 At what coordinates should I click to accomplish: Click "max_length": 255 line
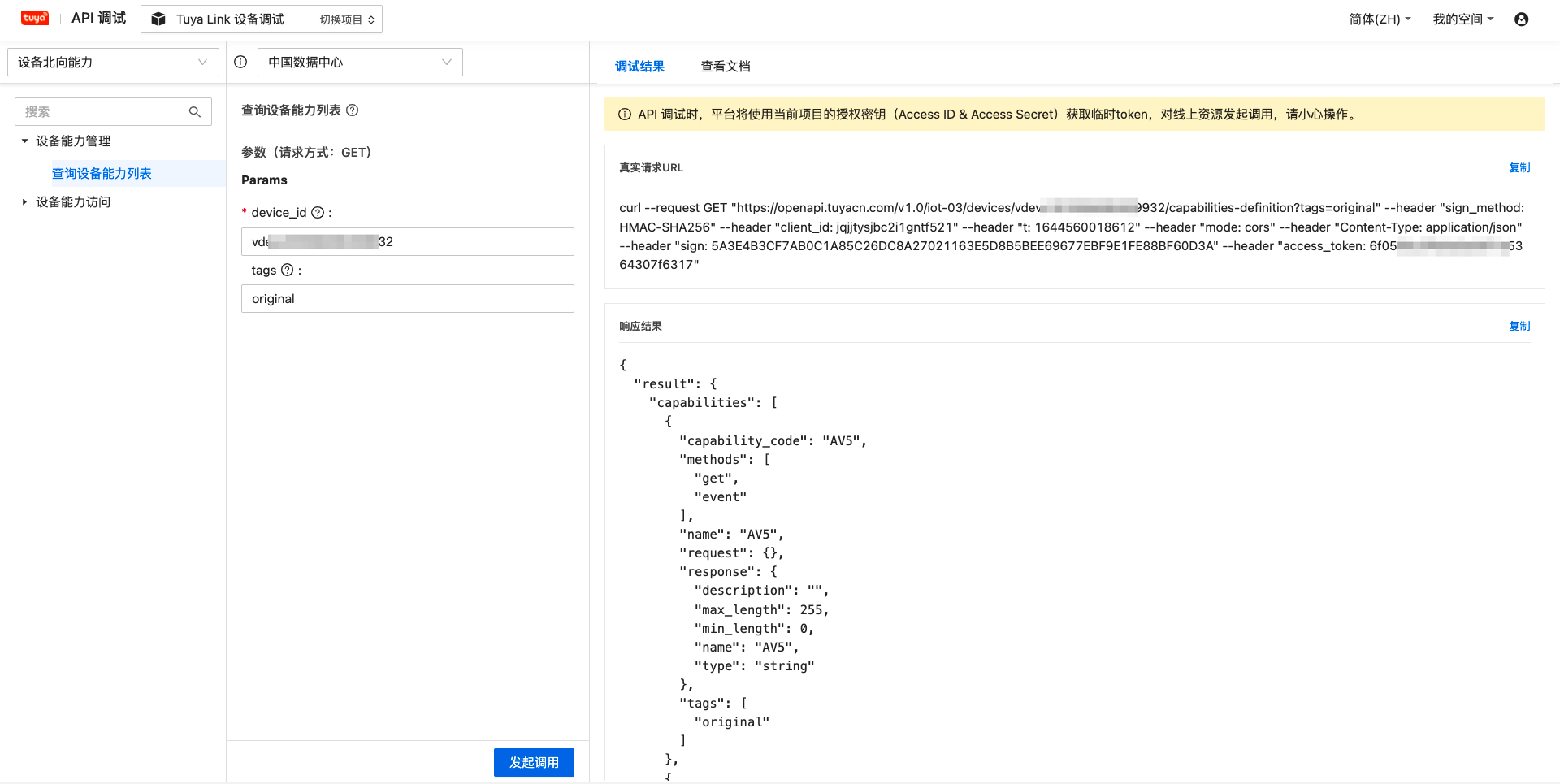click(761, 609)
